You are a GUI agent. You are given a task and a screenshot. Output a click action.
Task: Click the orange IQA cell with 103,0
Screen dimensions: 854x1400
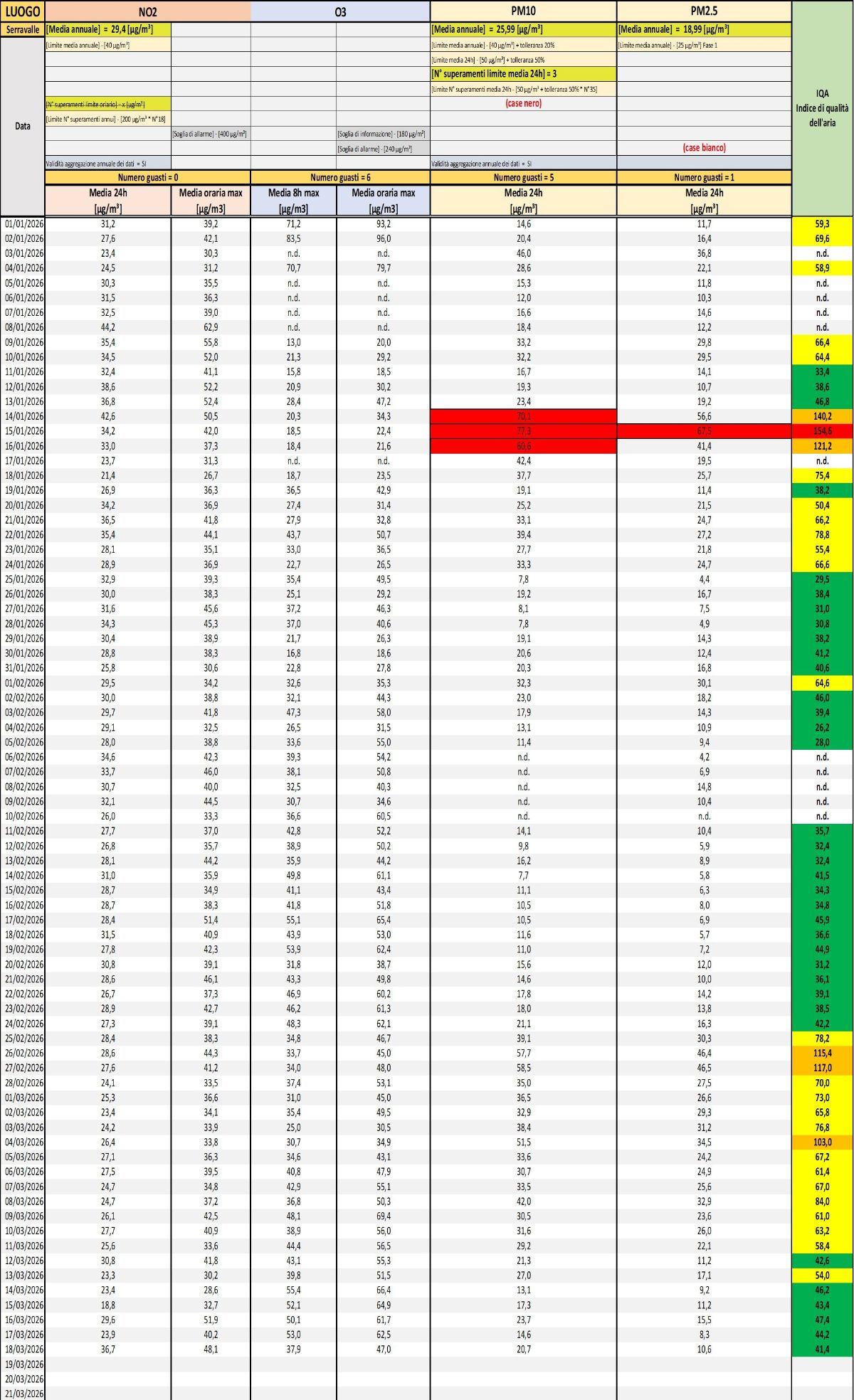(x=822, y=1142)
